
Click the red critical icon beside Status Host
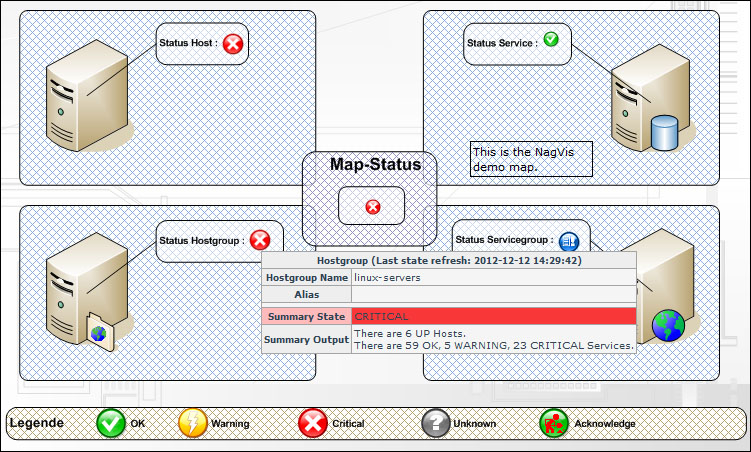click(x=233, y=44)
